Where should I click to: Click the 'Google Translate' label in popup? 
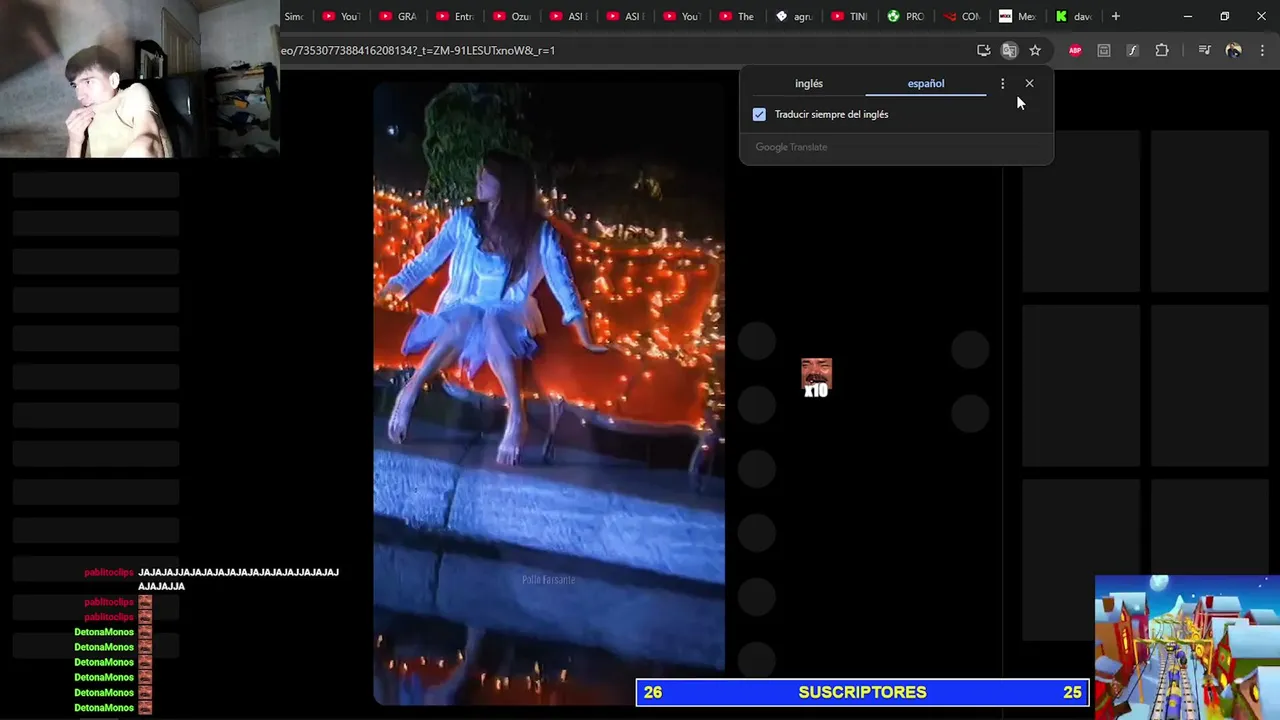point(791,147)
